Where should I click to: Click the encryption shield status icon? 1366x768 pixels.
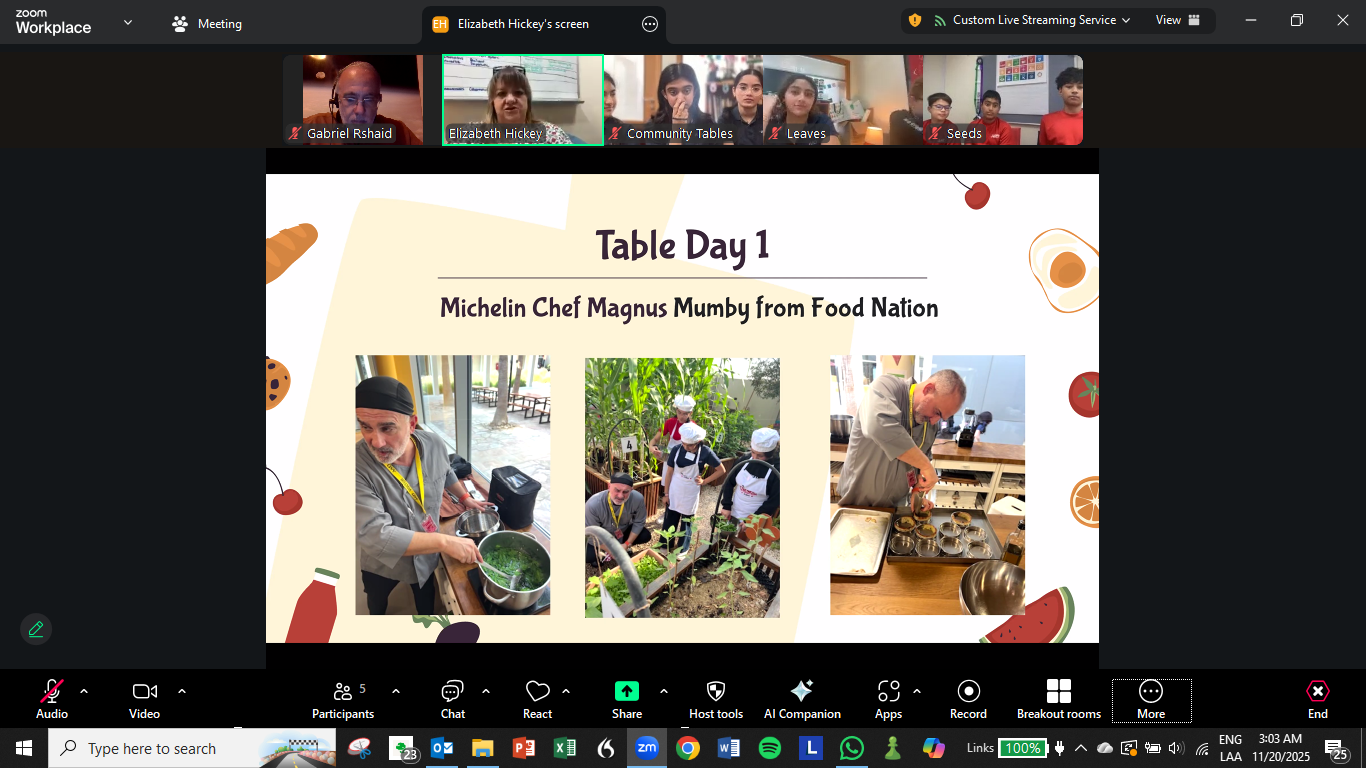click(x=914, y=20)
